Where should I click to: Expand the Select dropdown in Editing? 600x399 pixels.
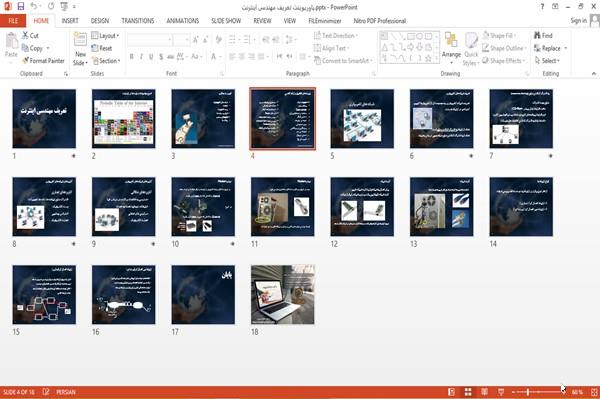coord(547,61)
